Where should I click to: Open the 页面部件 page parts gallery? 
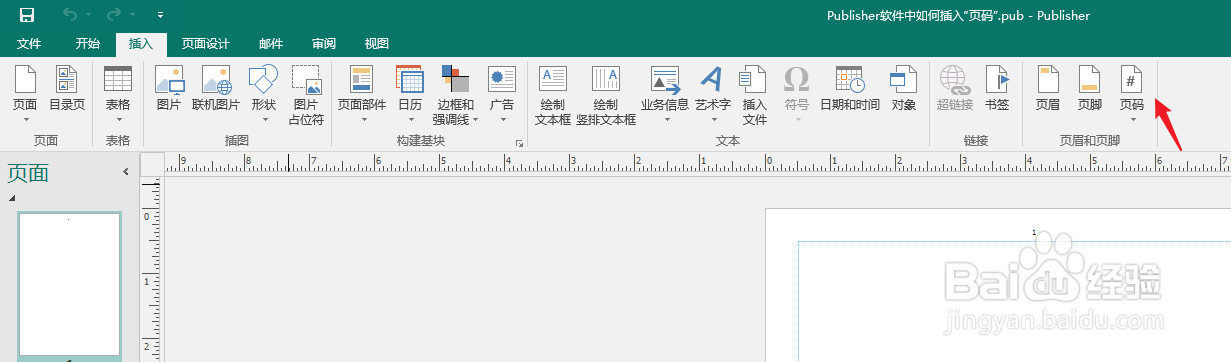361,95
